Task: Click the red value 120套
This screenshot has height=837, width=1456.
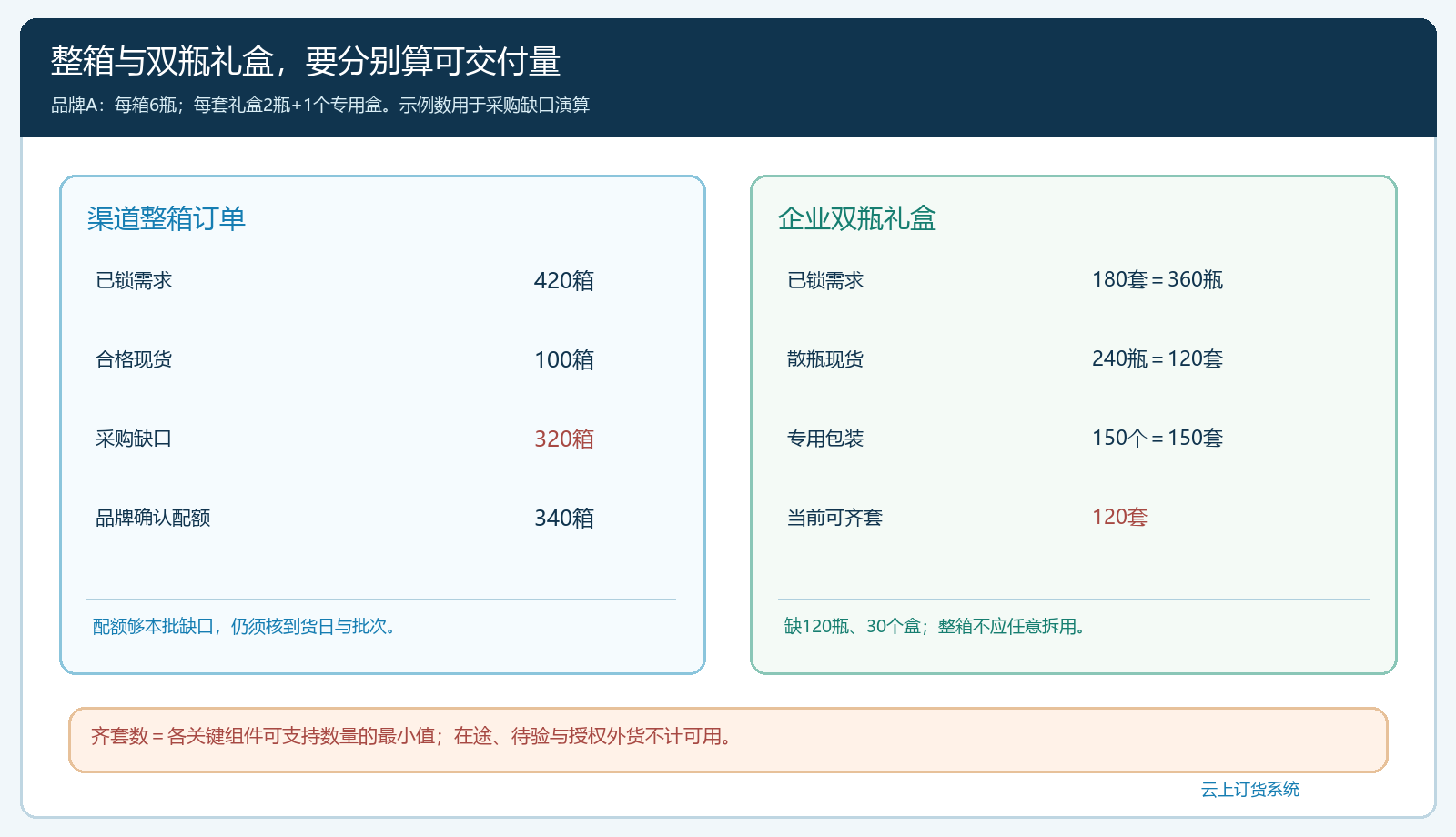Action: coord(1119,517)
